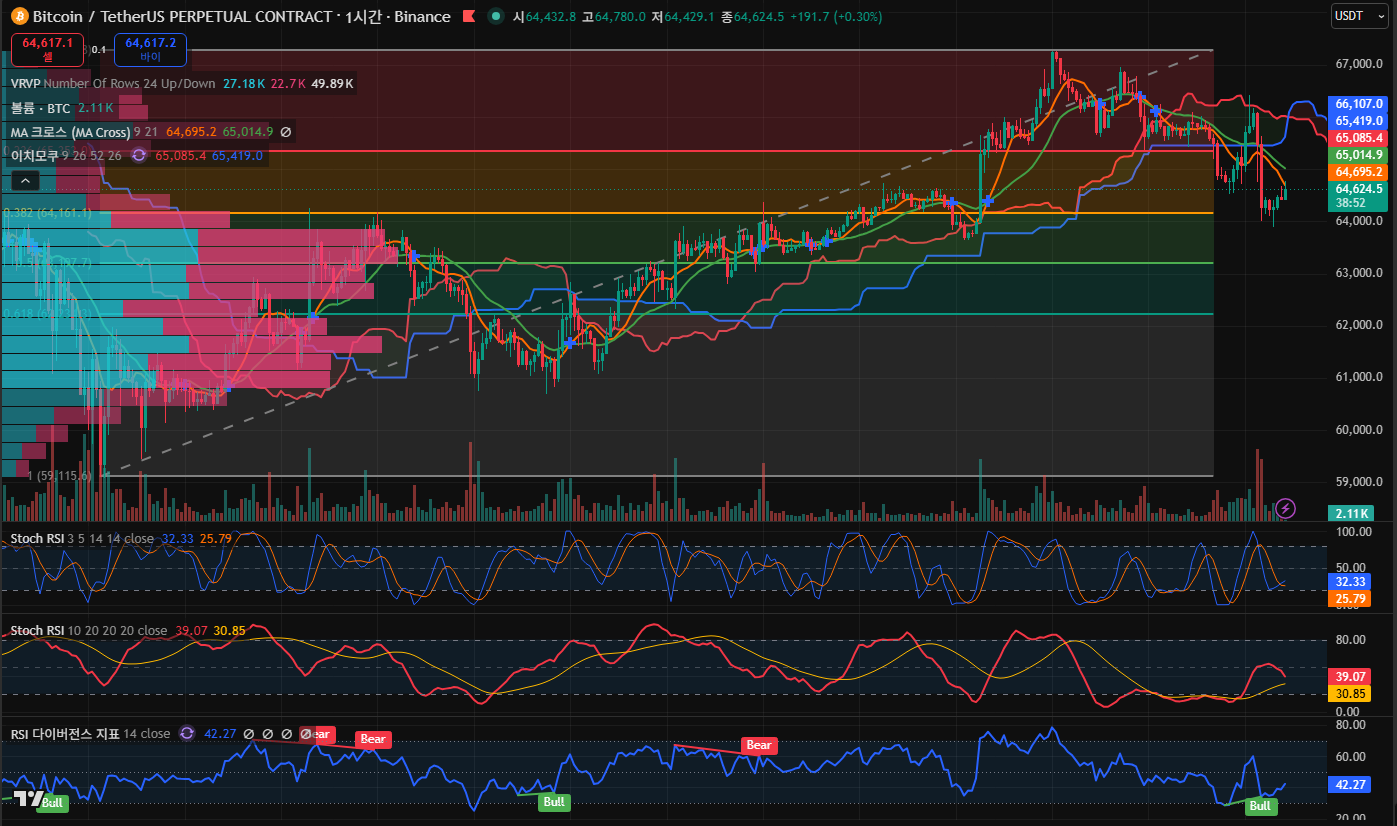Click the blue 바이 buy button
This screenshot has width=1397, height=826.
150,49
